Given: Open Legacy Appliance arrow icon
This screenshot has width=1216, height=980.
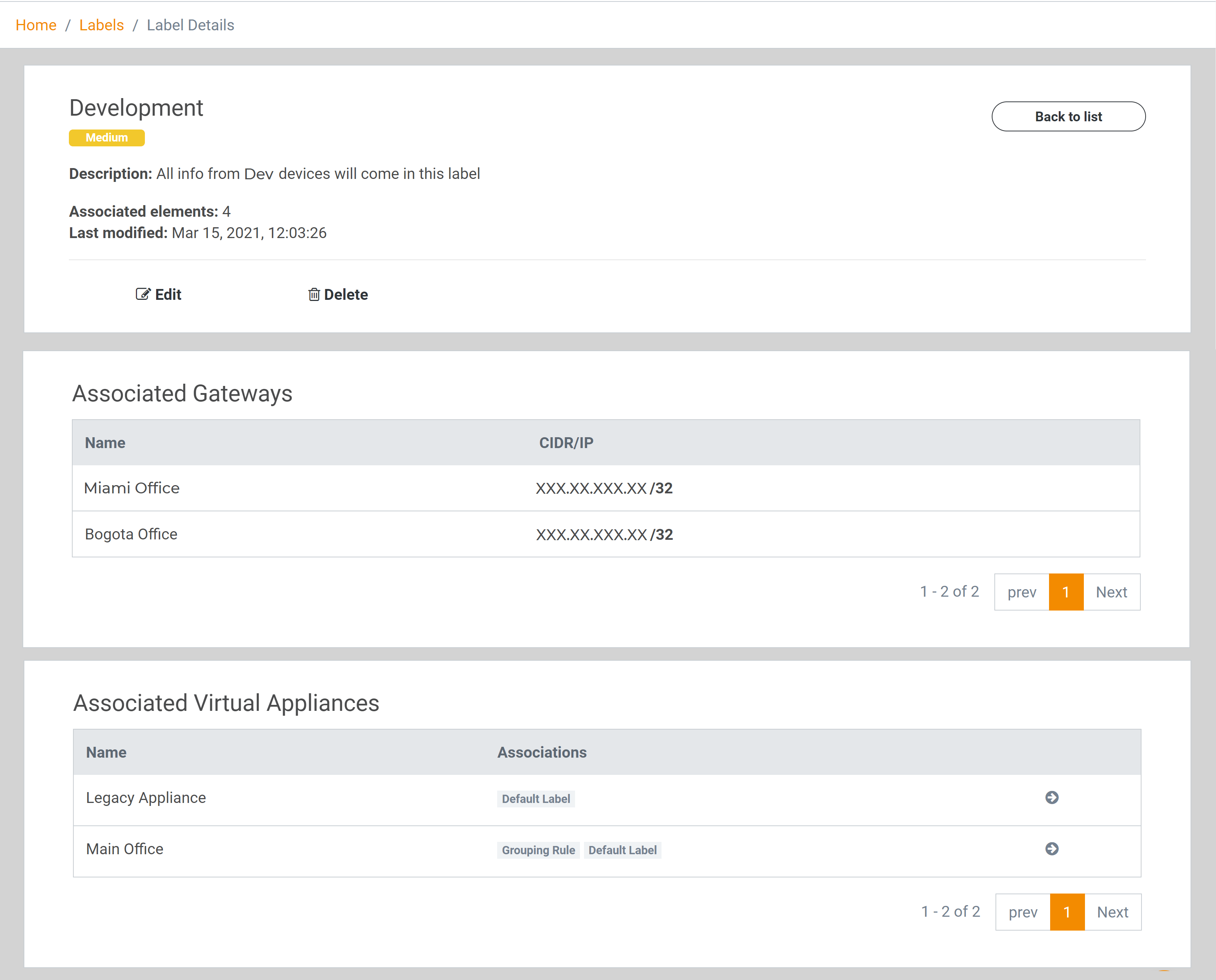Looking at the screenshot, I should coord(1052,797).
